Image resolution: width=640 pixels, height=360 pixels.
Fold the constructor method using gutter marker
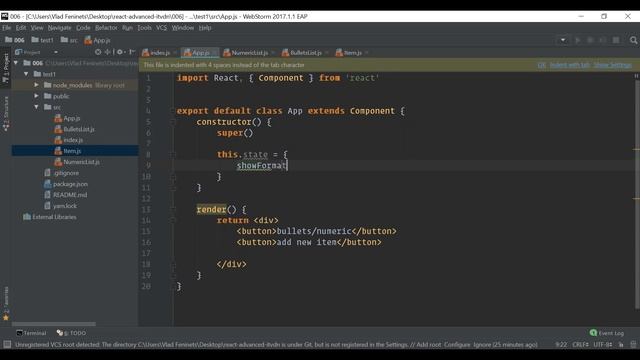pyautogui.click(x=173, y=122)
